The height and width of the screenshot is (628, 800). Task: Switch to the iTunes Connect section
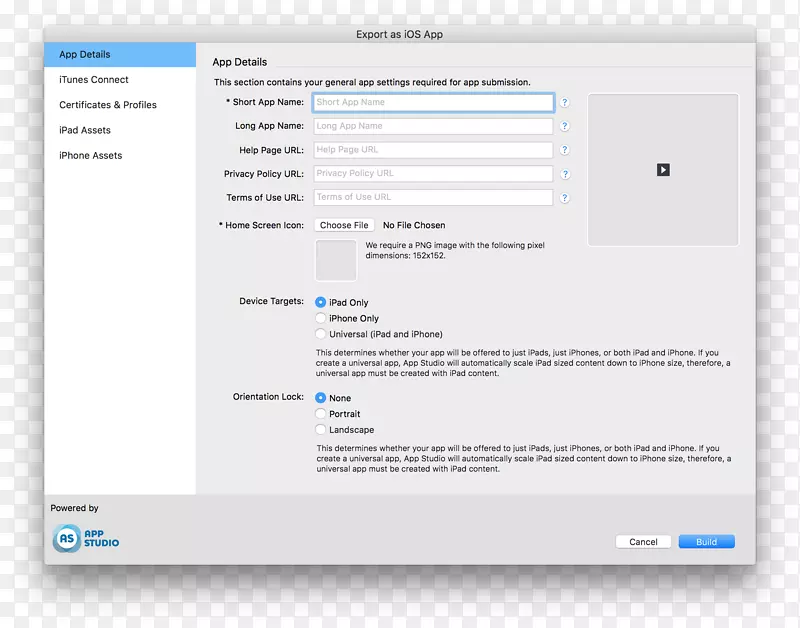pos(92,79)
